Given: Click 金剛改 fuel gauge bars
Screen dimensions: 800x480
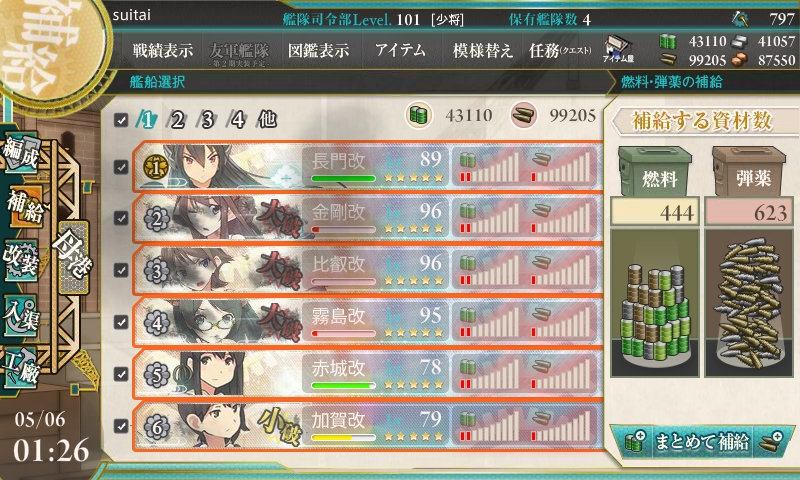Looking at the screenshot, I should tap(490, 218).
